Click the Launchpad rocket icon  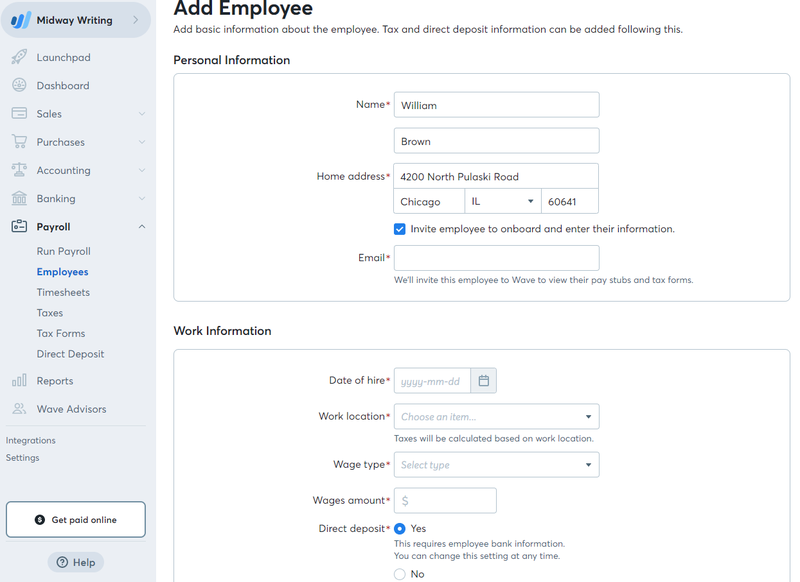click(x=19, y=57)
